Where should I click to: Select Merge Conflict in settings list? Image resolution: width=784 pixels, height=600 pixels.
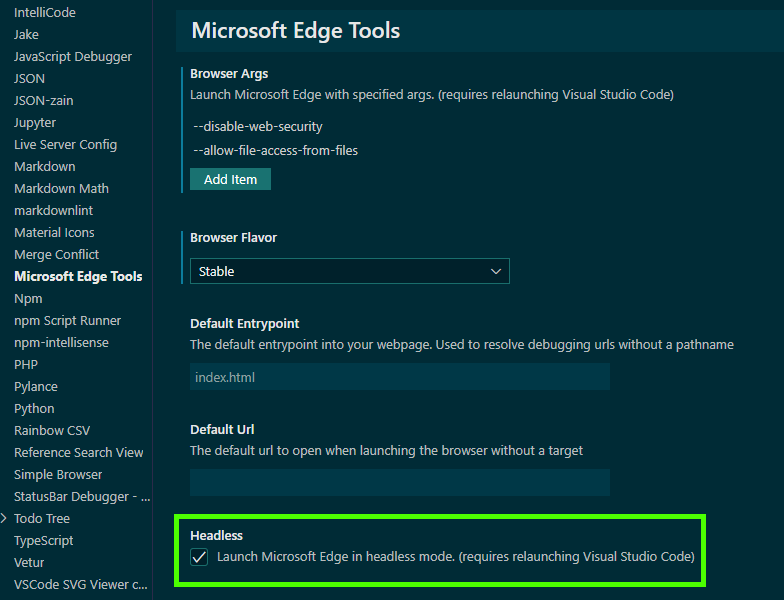56,254
